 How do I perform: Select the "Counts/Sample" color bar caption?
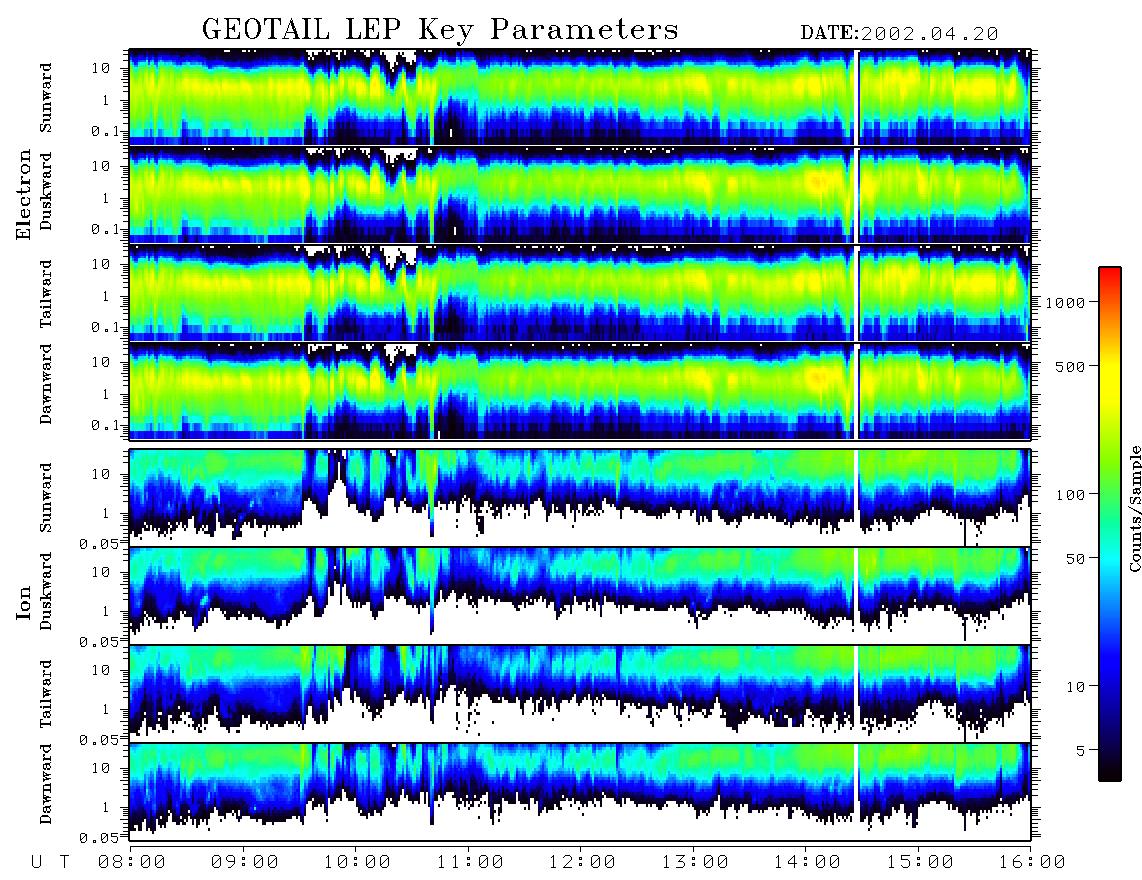1134,508
